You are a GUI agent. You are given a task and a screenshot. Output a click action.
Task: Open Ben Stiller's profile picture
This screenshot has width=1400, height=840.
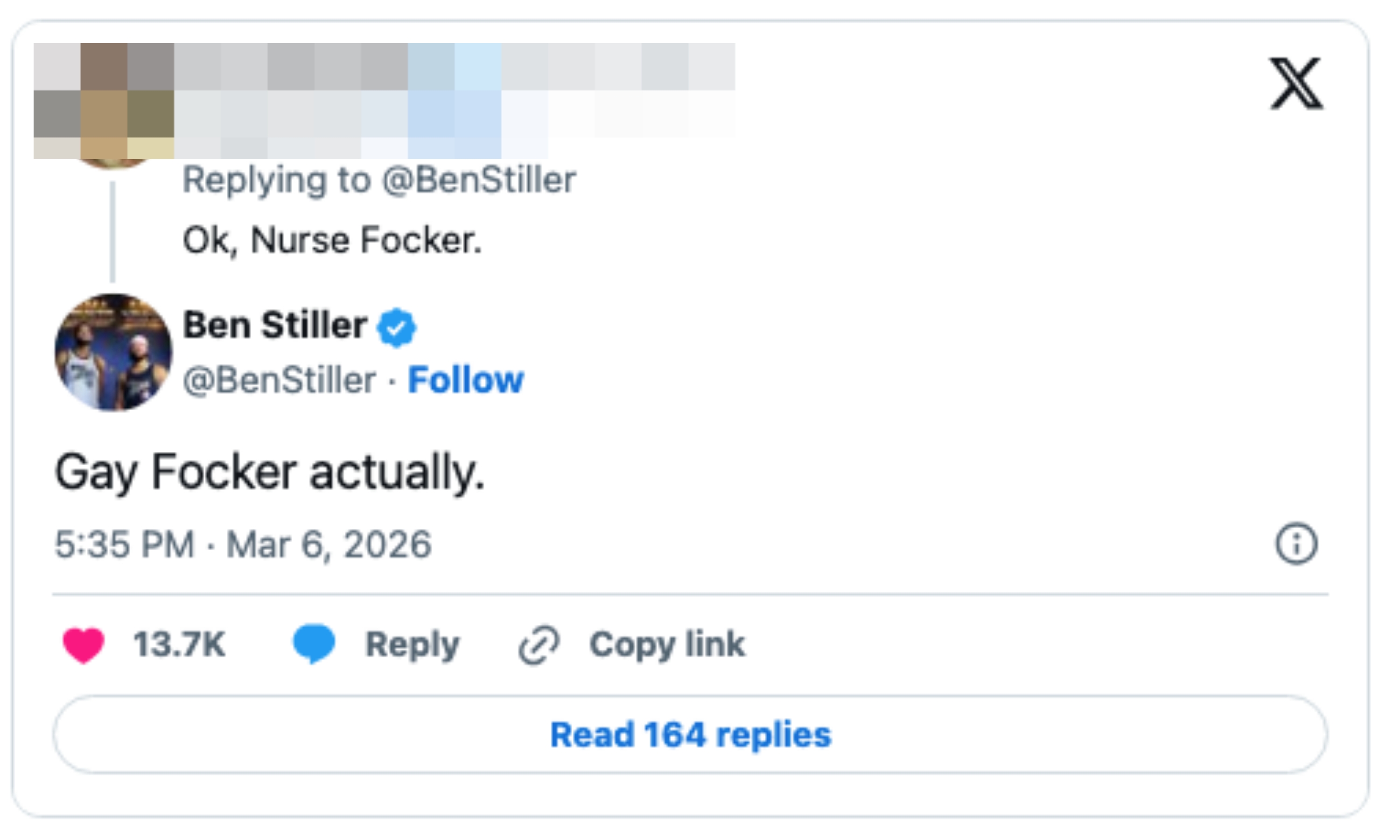(x=113, y=352)
